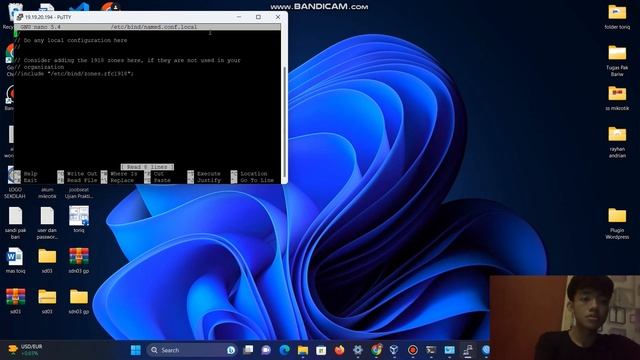The width and height of the screenshot is (640, 360).
Task: Launch the purple Chat app in taskbar
Action: click(266, 350)
